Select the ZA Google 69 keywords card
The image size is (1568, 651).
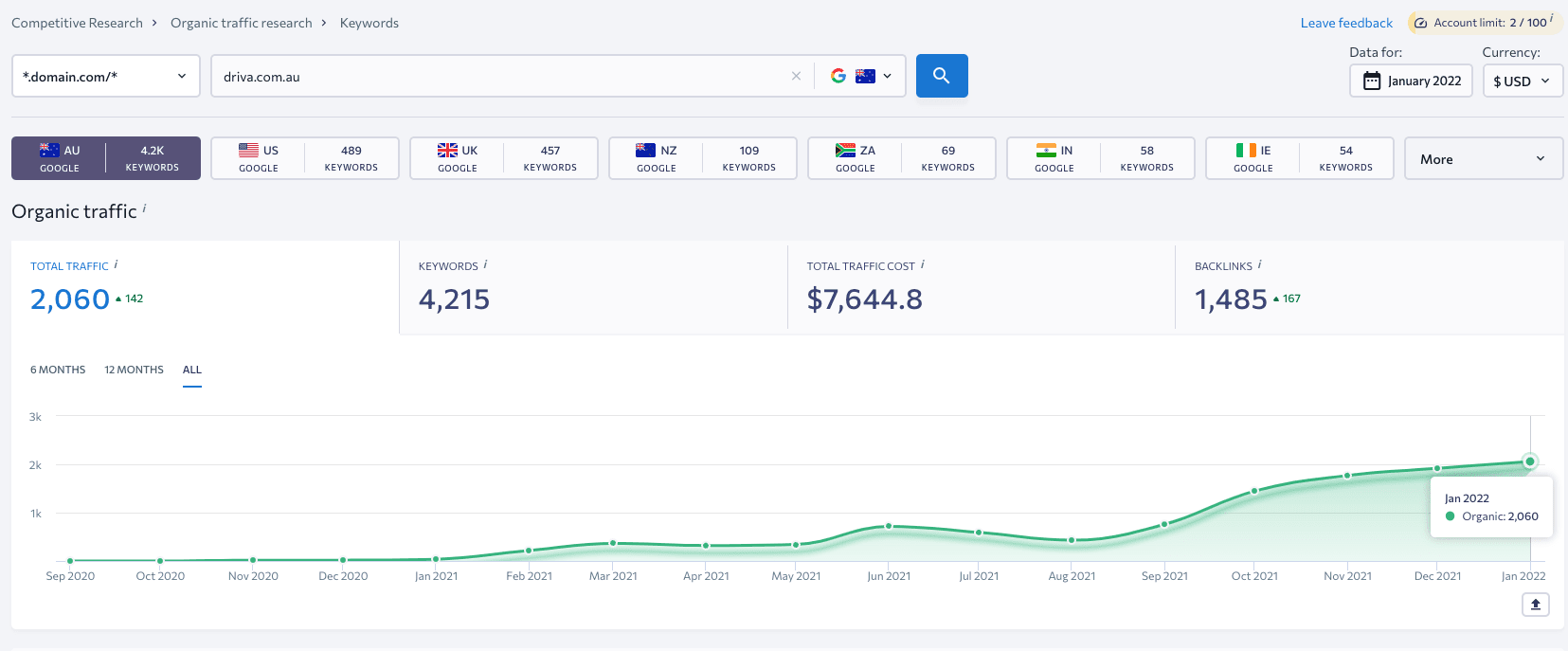902,158
